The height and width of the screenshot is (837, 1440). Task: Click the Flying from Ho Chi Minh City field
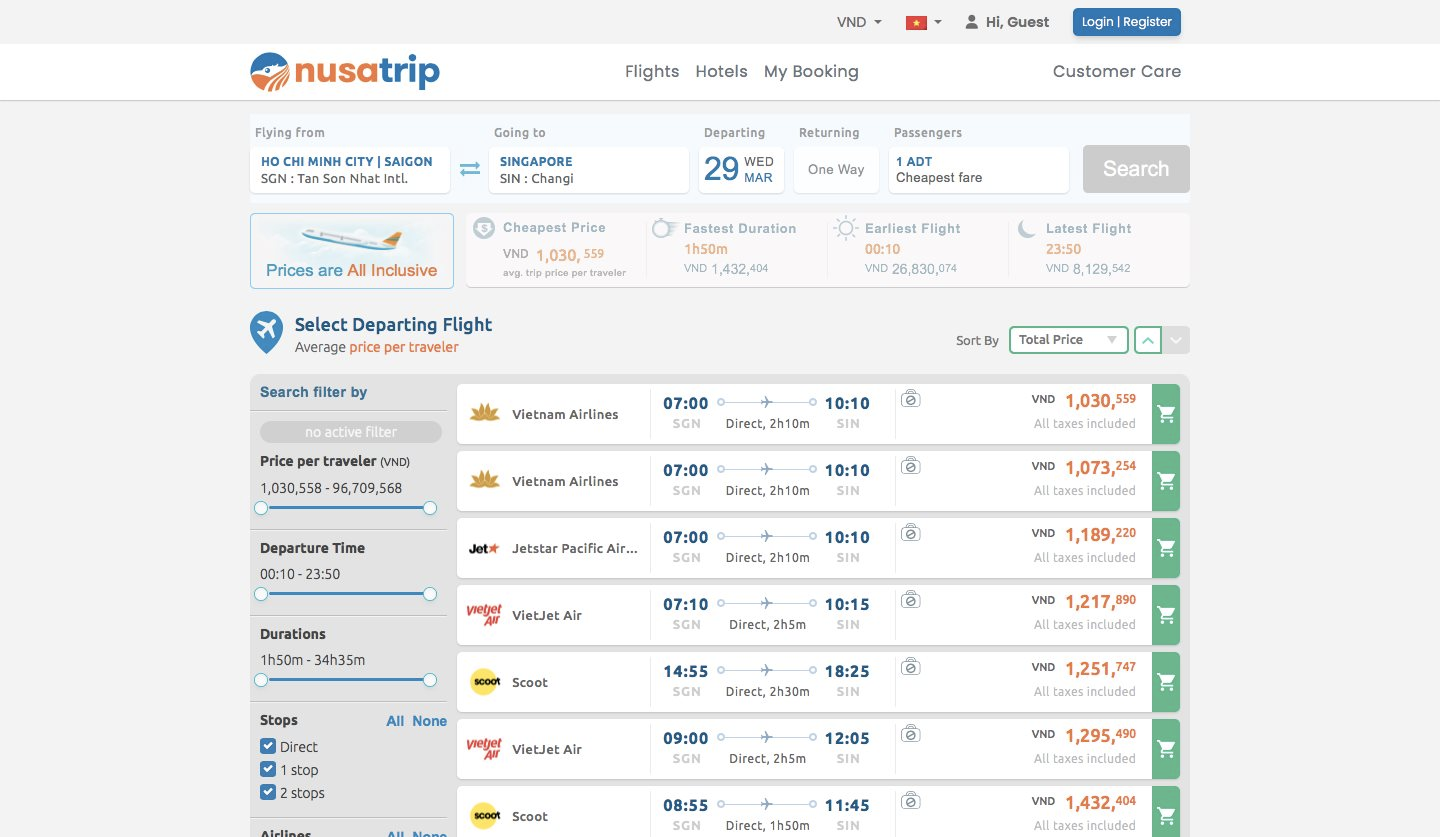pyautogui.click(x=350, y=169)
